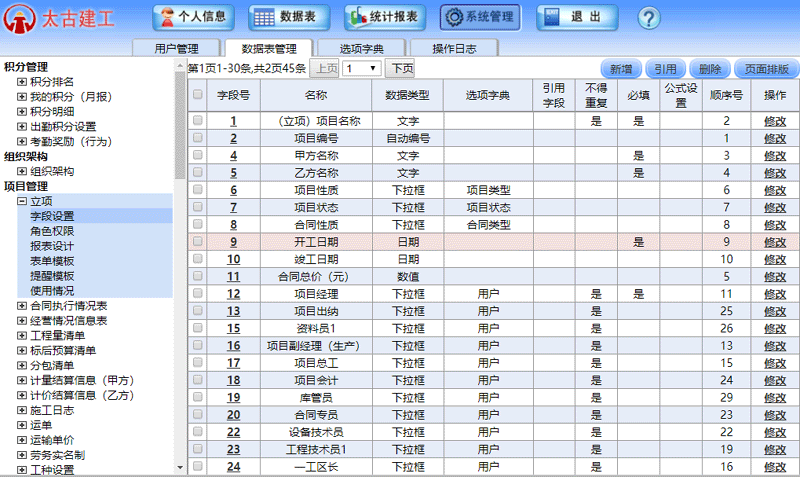The image size is (800, 477).
Task: Check the 开工日期 row checkbox
Action: click(197, 242)
